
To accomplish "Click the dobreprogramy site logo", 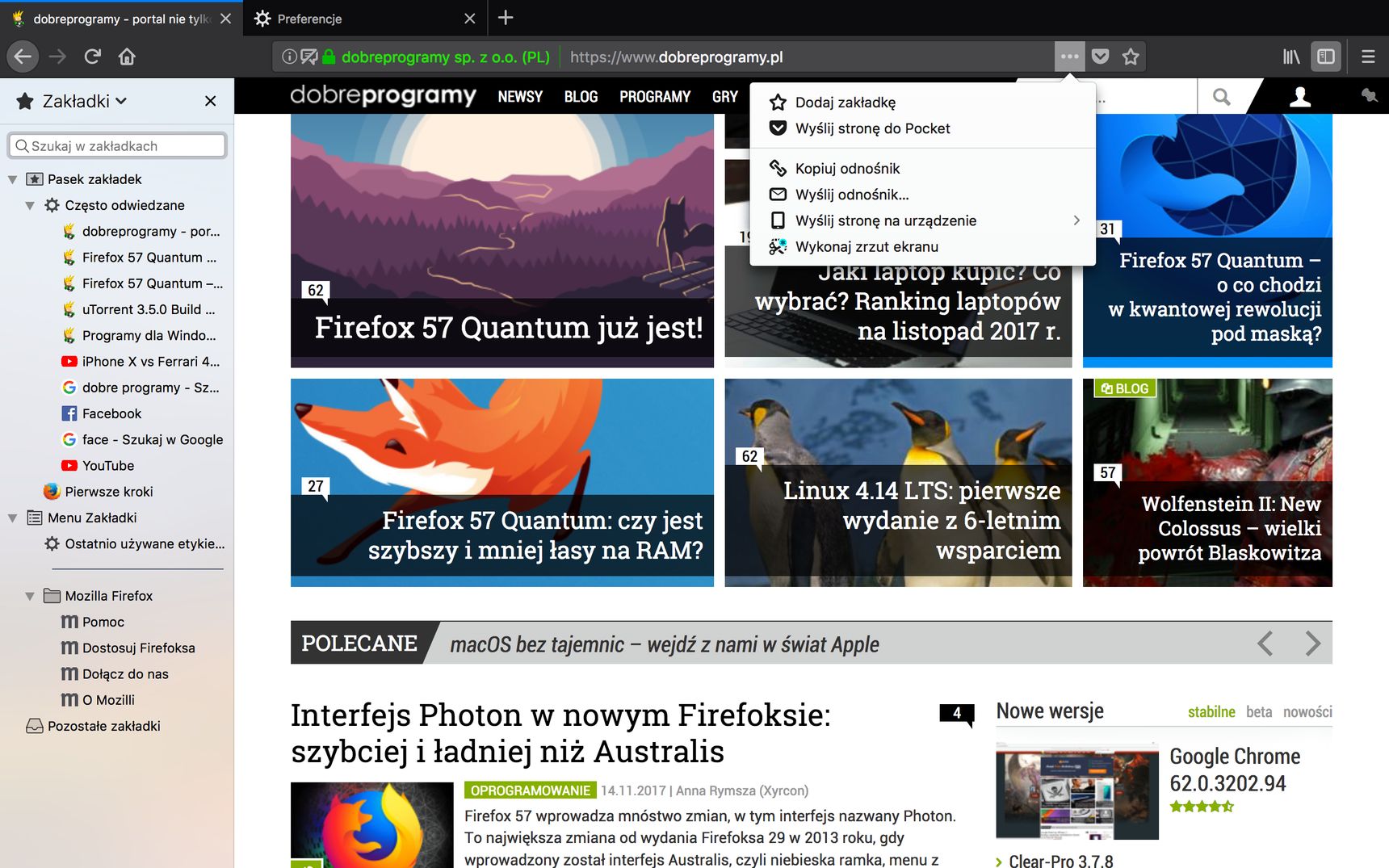I will pos(383,95).
